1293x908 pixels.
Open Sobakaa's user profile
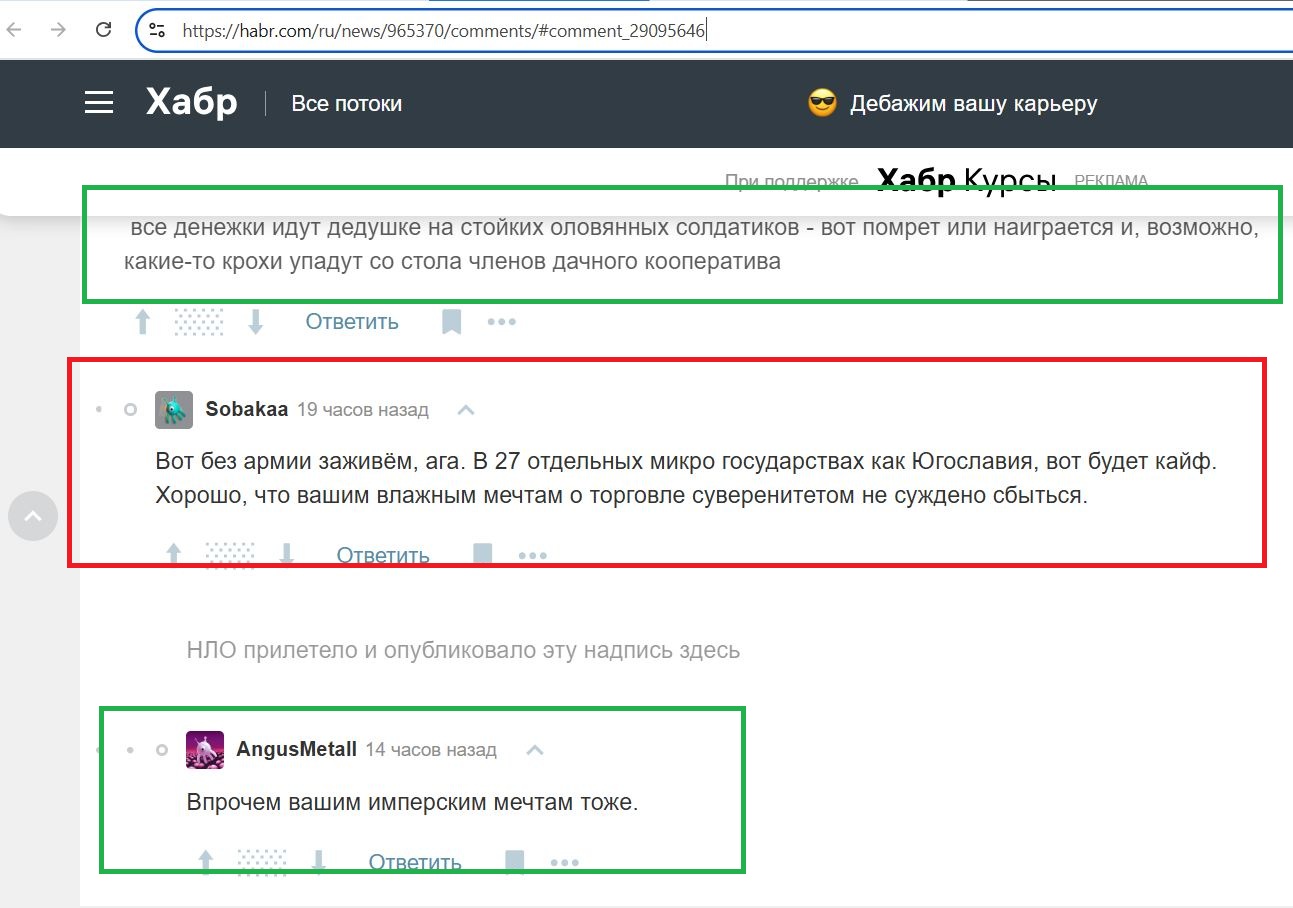[245, 408]
